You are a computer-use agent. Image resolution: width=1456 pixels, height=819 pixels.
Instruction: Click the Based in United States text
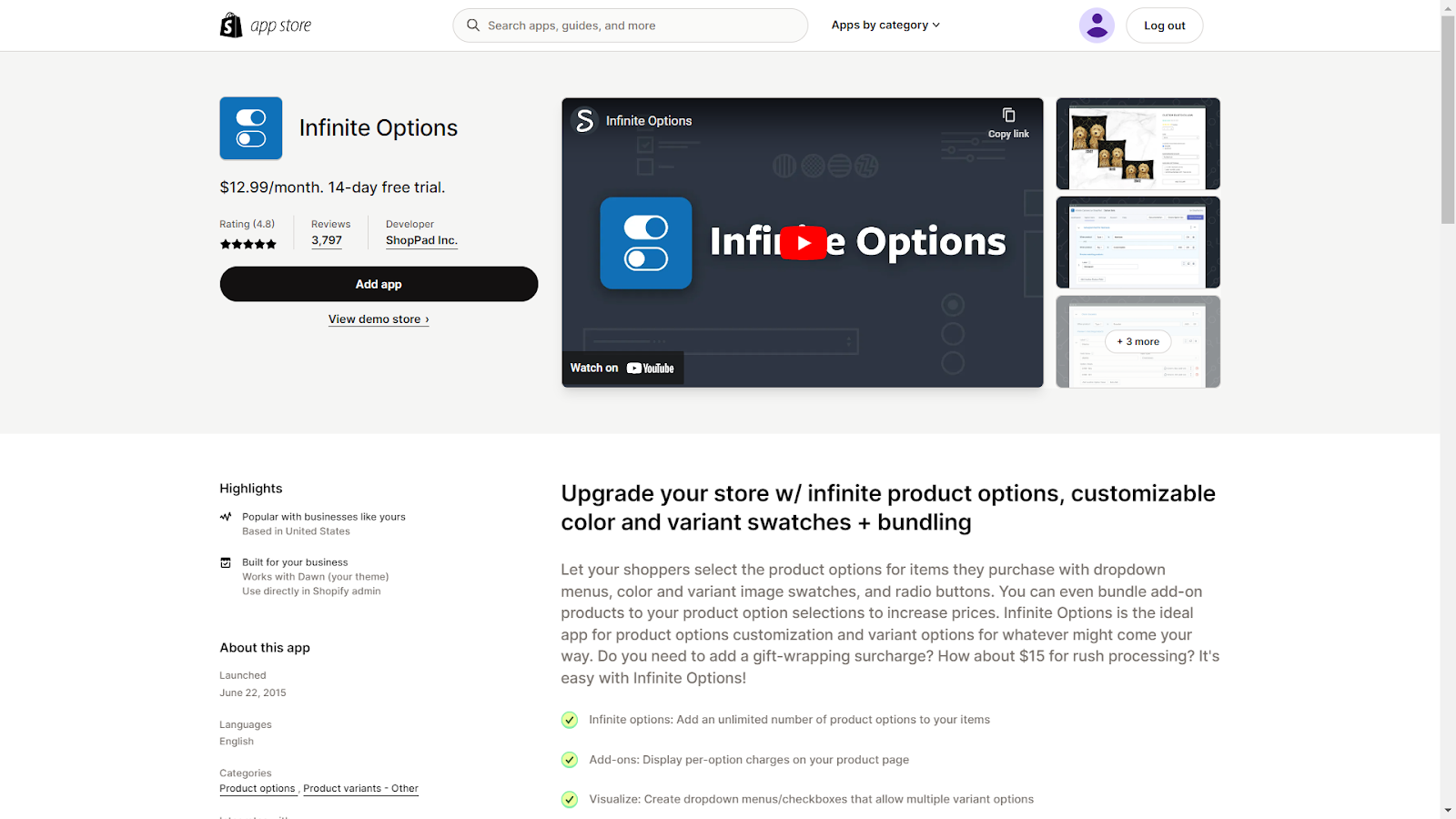(296, 531)
